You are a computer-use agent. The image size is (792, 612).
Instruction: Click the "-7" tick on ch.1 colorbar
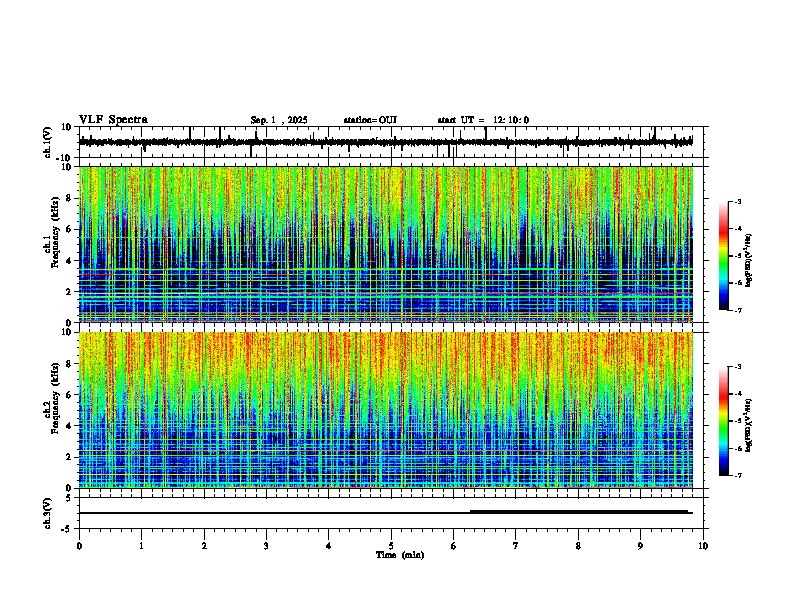738,310
